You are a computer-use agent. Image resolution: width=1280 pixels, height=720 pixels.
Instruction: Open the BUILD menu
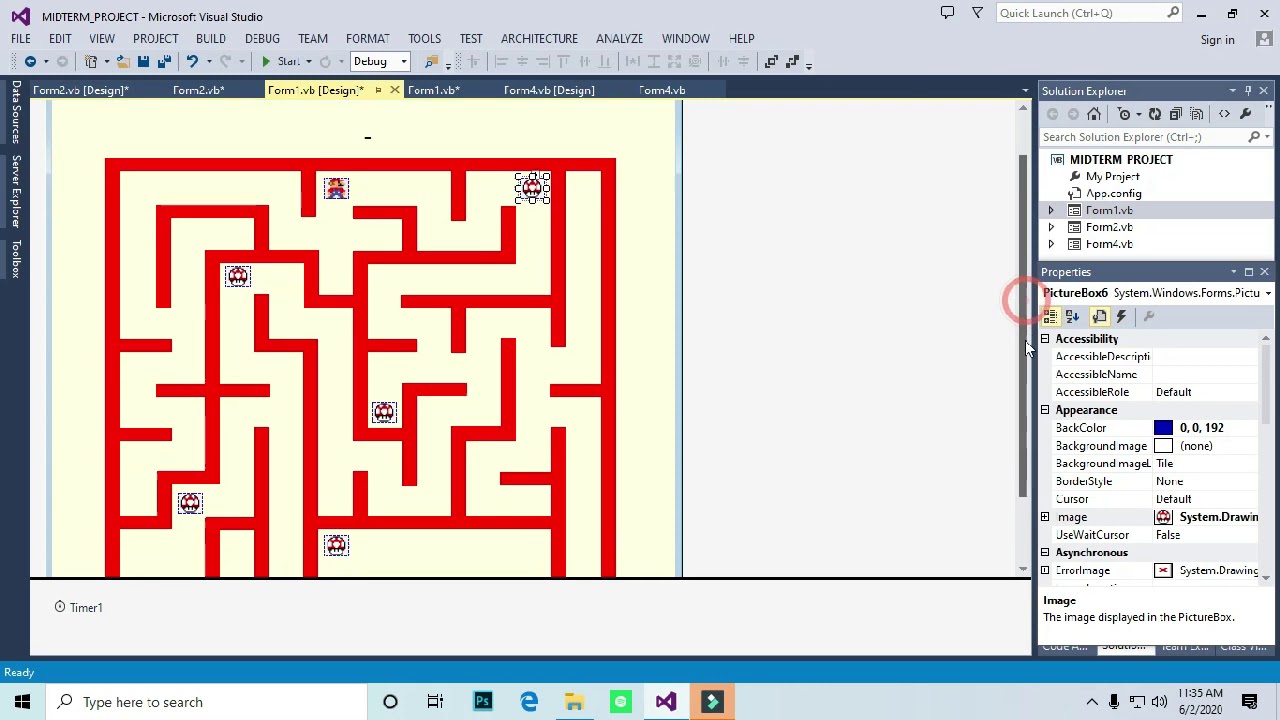click(210, 38)
